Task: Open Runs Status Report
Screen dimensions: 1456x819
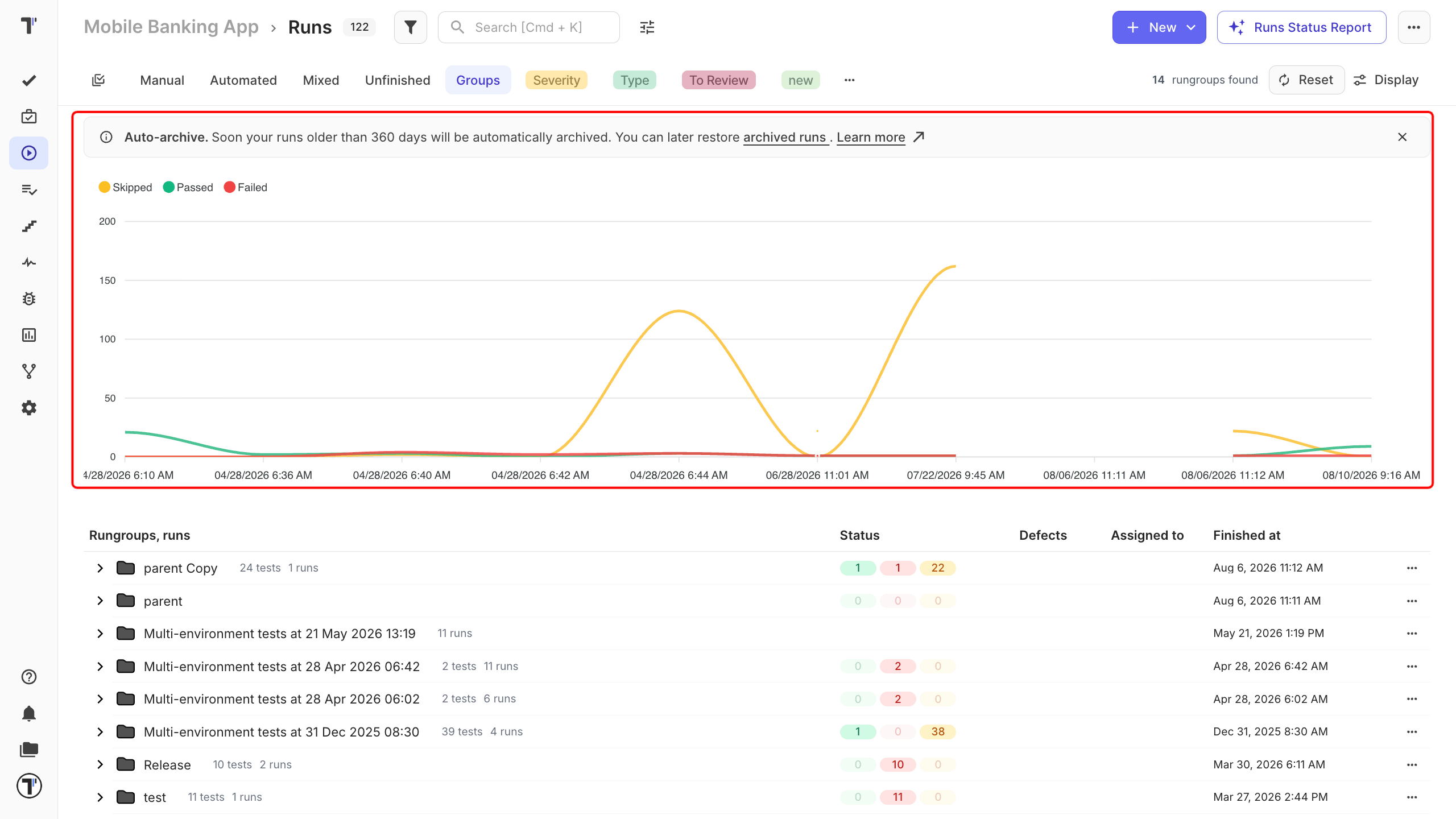Action: 1301,27
